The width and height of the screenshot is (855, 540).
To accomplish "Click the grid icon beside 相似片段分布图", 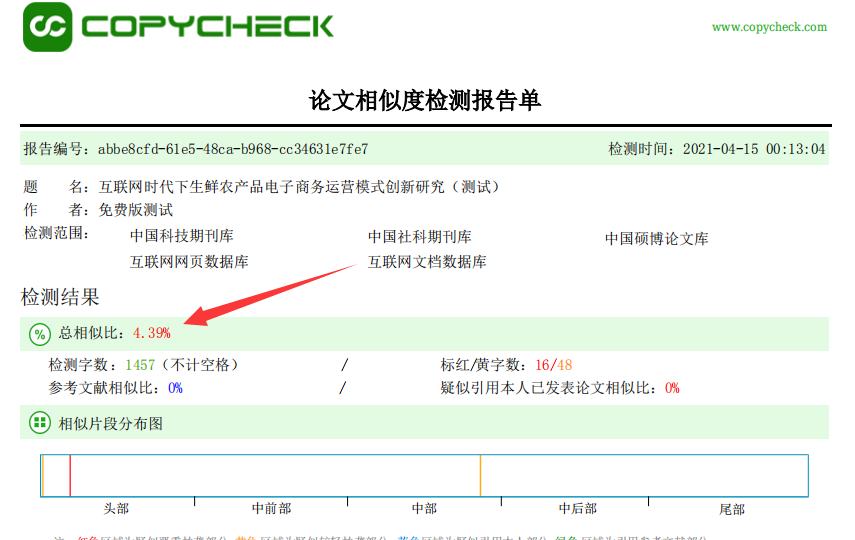I will coord(39,423).
